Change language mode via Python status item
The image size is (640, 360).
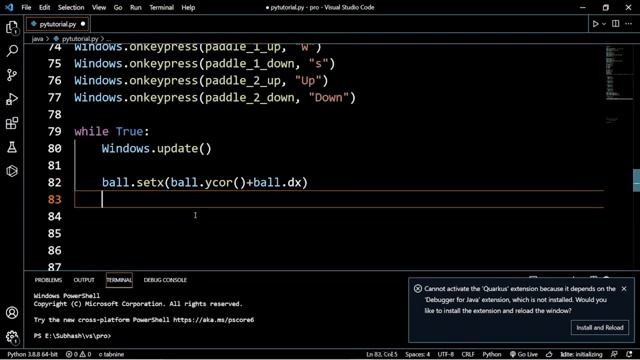(x=491, y=354)
